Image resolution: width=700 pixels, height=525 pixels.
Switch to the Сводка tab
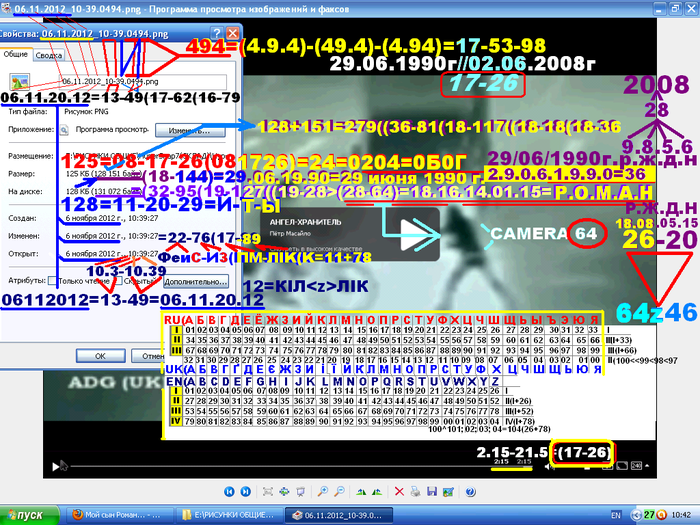click(x=49, y=55)
